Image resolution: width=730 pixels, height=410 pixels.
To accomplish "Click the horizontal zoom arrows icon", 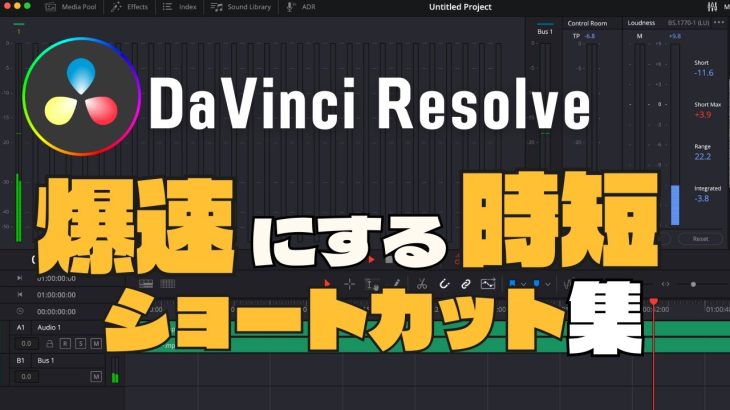I will click(666, 284).
